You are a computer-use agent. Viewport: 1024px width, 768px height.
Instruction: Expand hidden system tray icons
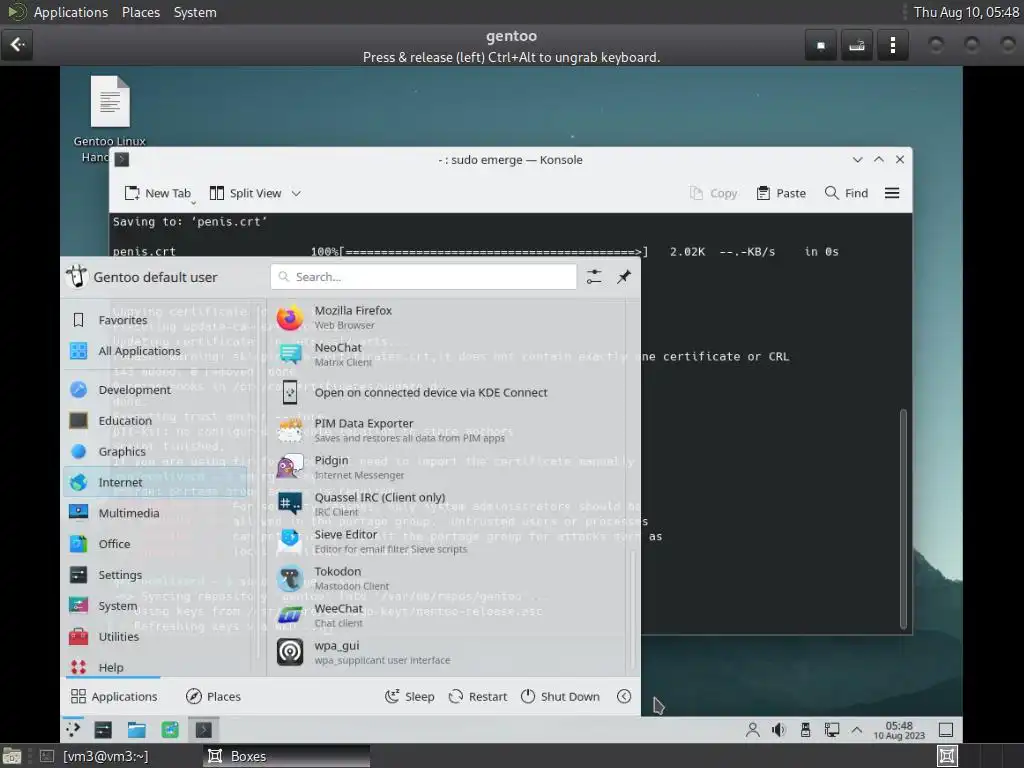857,730
